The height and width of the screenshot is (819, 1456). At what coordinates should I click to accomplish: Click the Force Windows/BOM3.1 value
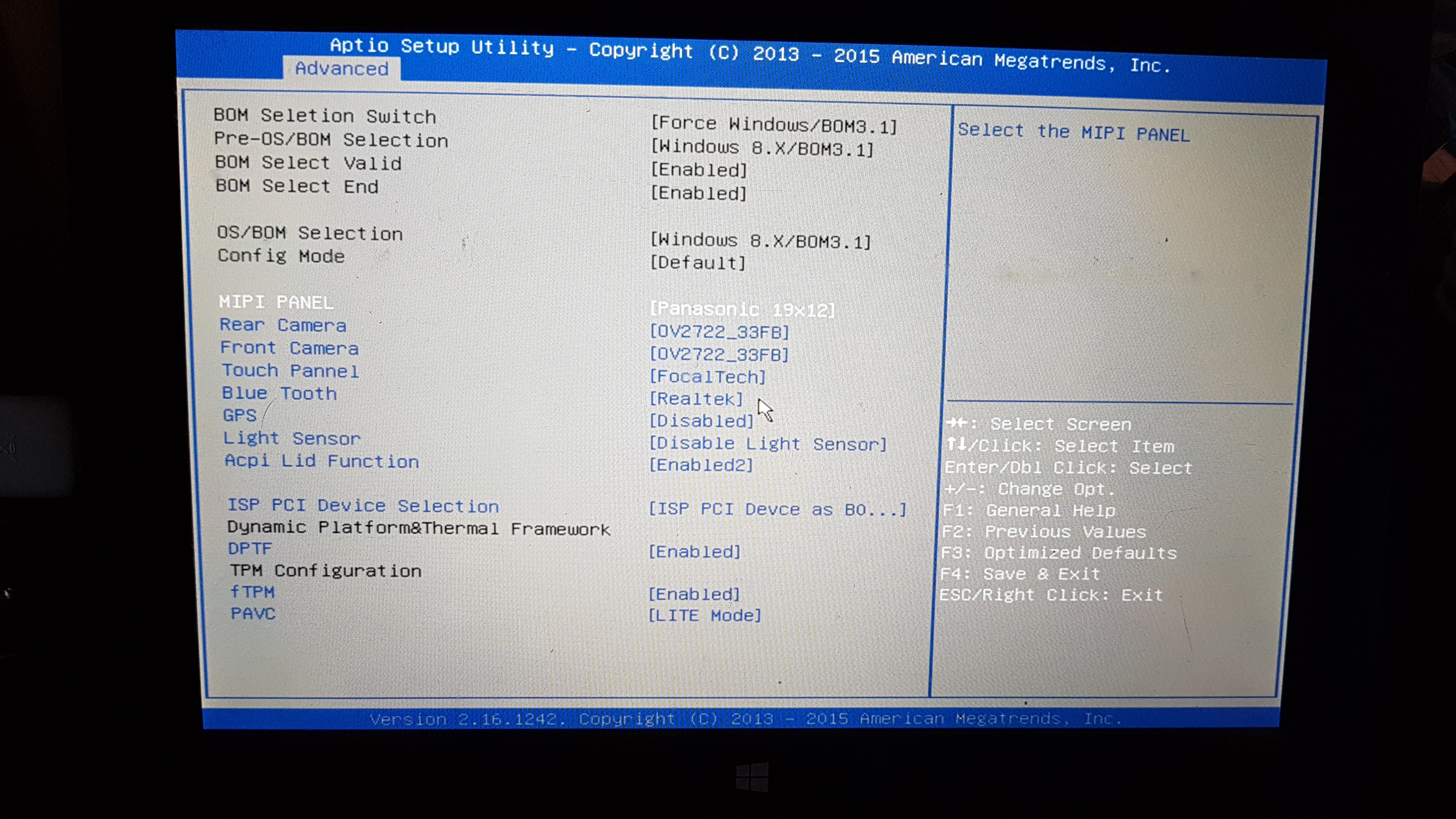point(774,124)
